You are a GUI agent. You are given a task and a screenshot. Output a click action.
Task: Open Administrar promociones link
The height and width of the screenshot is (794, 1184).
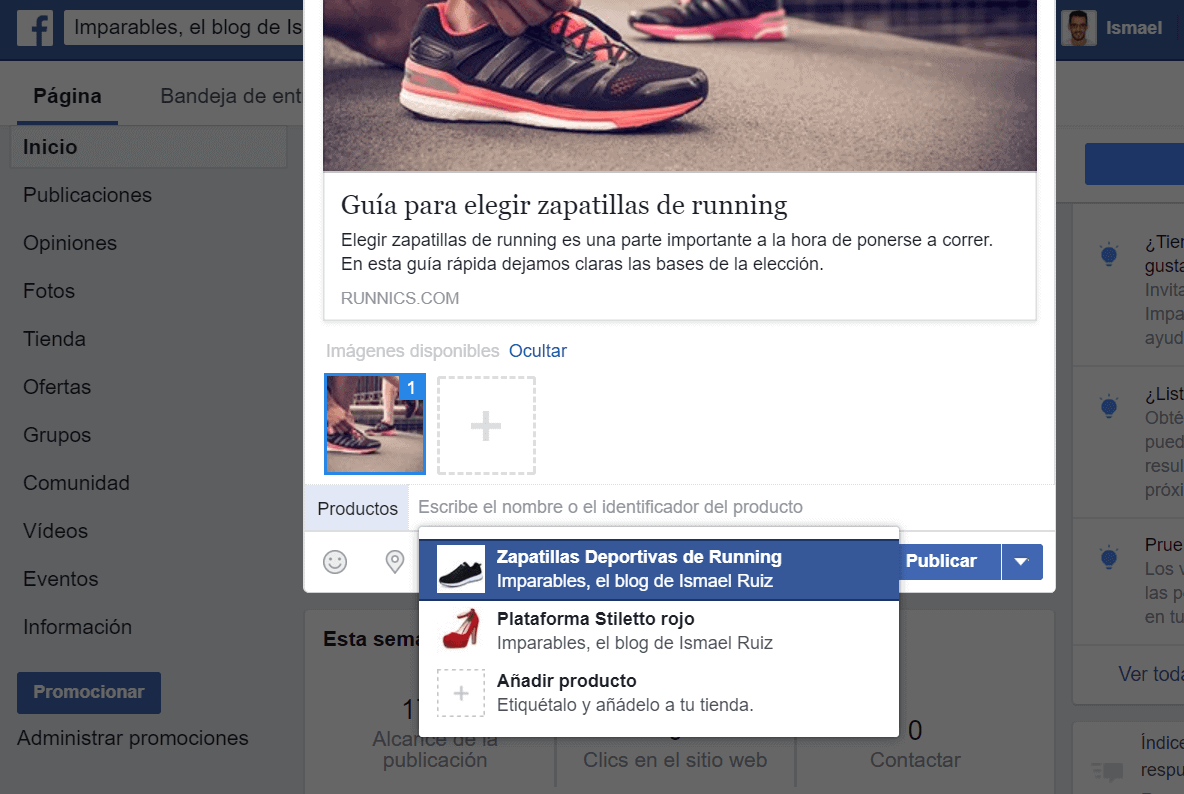[x=133, y=738]
